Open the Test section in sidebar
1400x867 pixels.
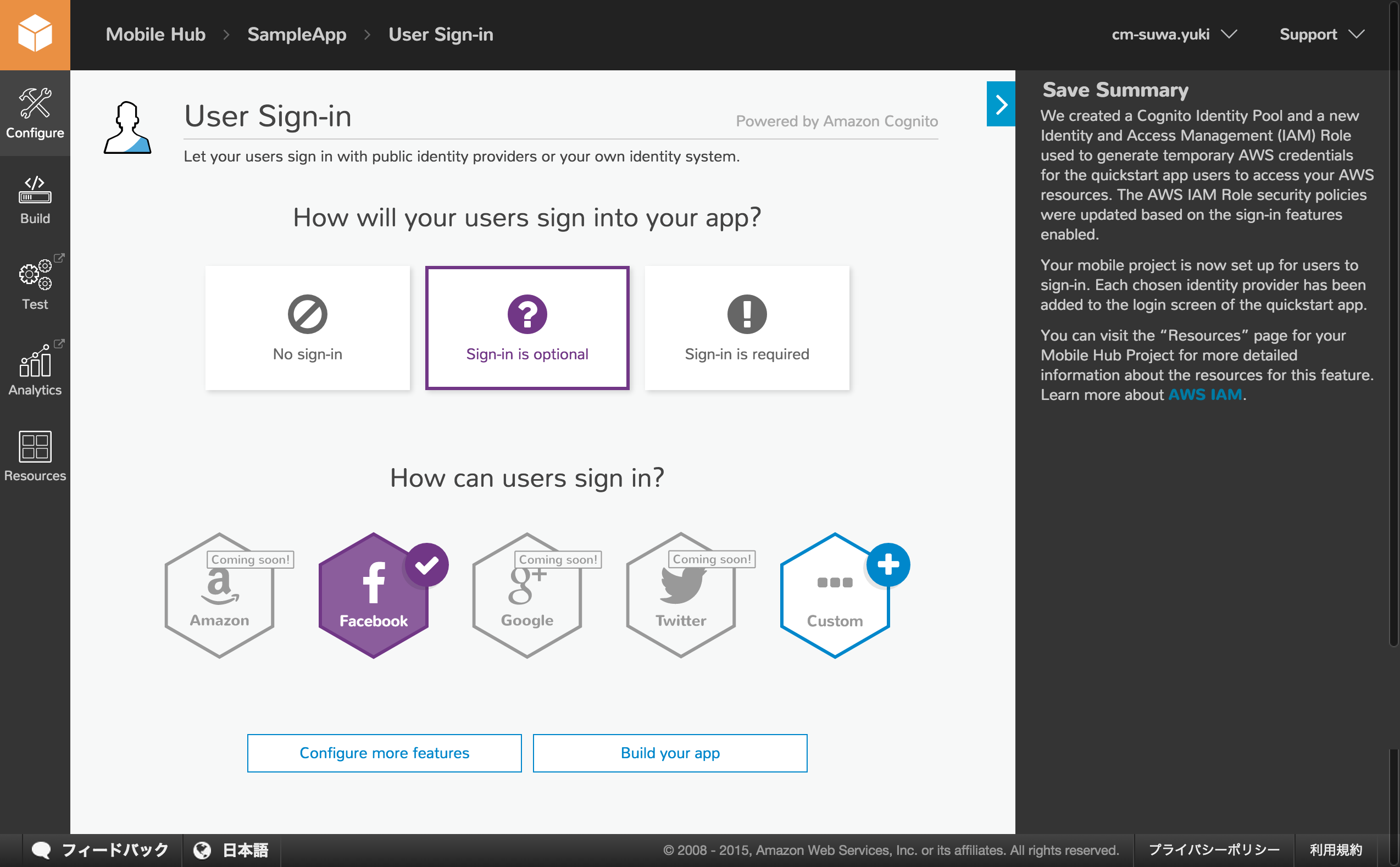35,285
